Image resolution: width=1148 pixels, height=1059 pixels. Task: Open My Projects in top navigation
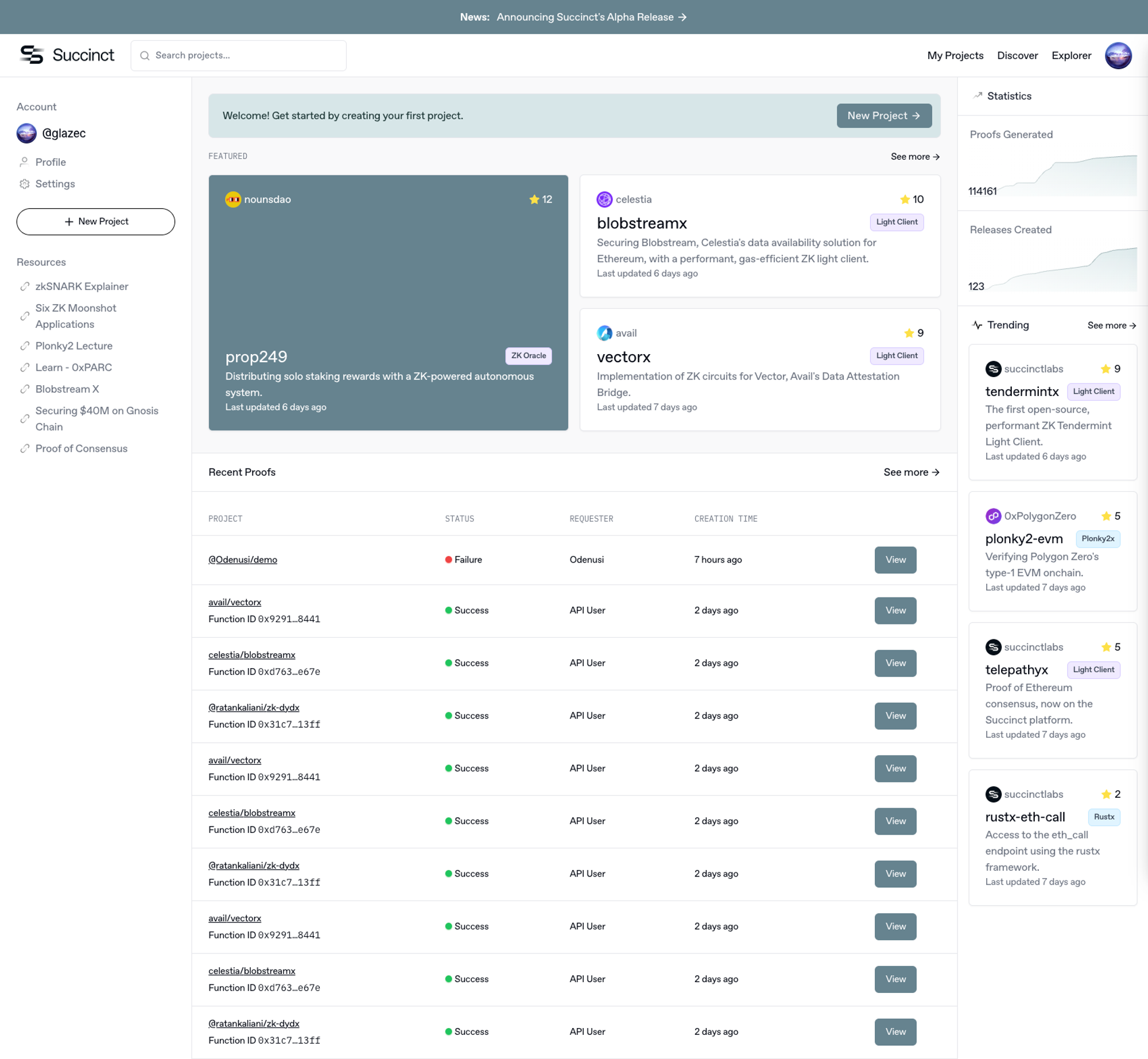click(955, 56)
